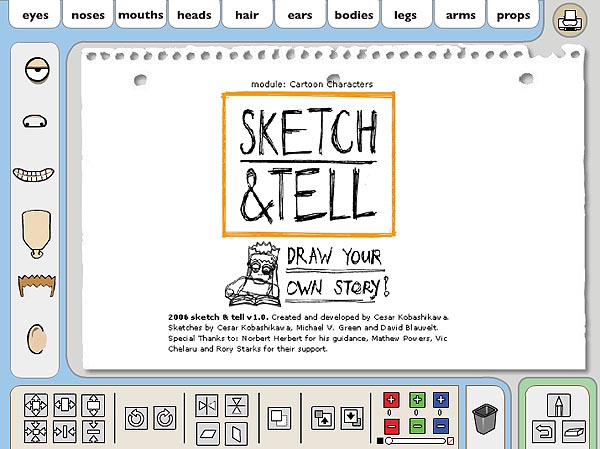Select the heads tab
Screen dimensions: 600x449
click(x=194, y=15)
